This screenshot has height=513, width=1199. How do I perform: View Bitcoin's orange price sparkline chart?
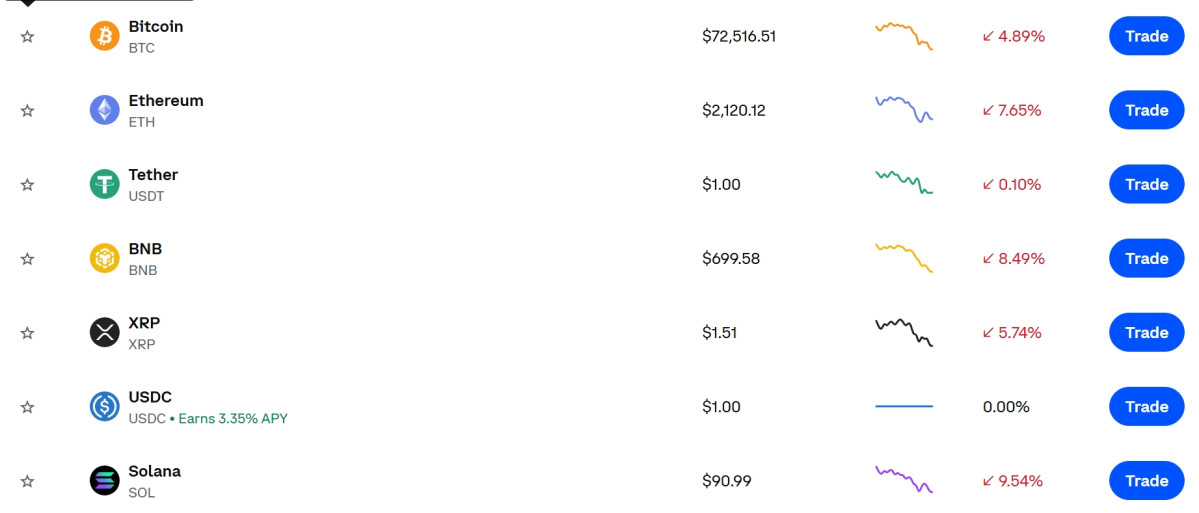point(903,35)
